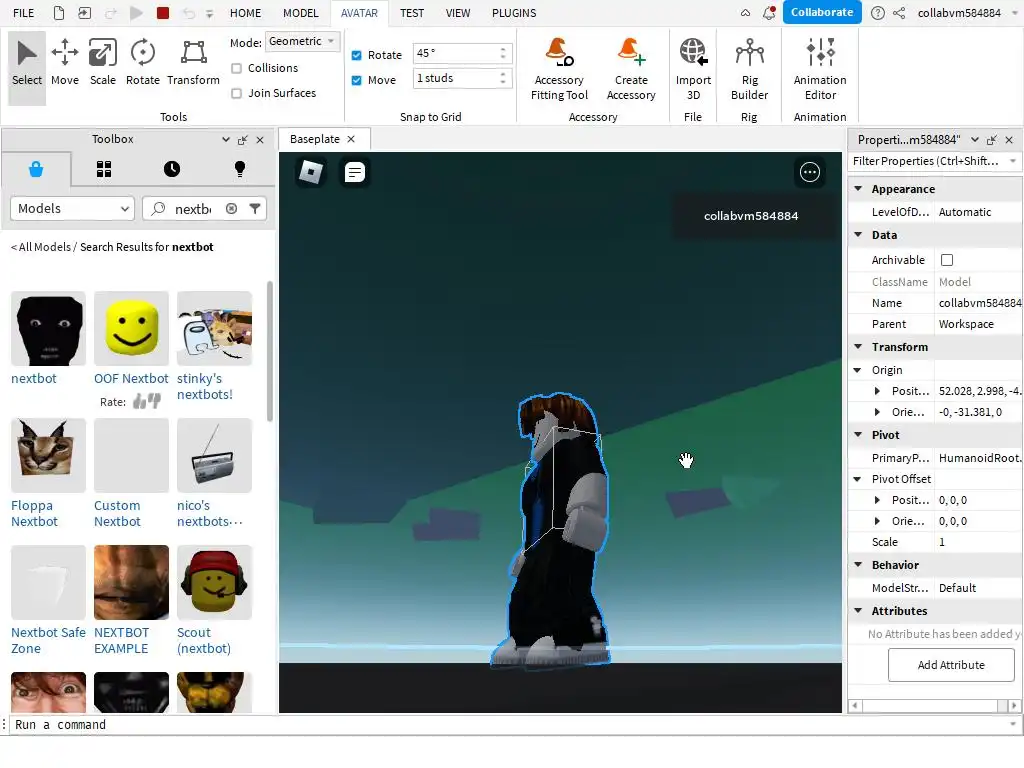Toggle the Archivable checkbox

point(946,260)
